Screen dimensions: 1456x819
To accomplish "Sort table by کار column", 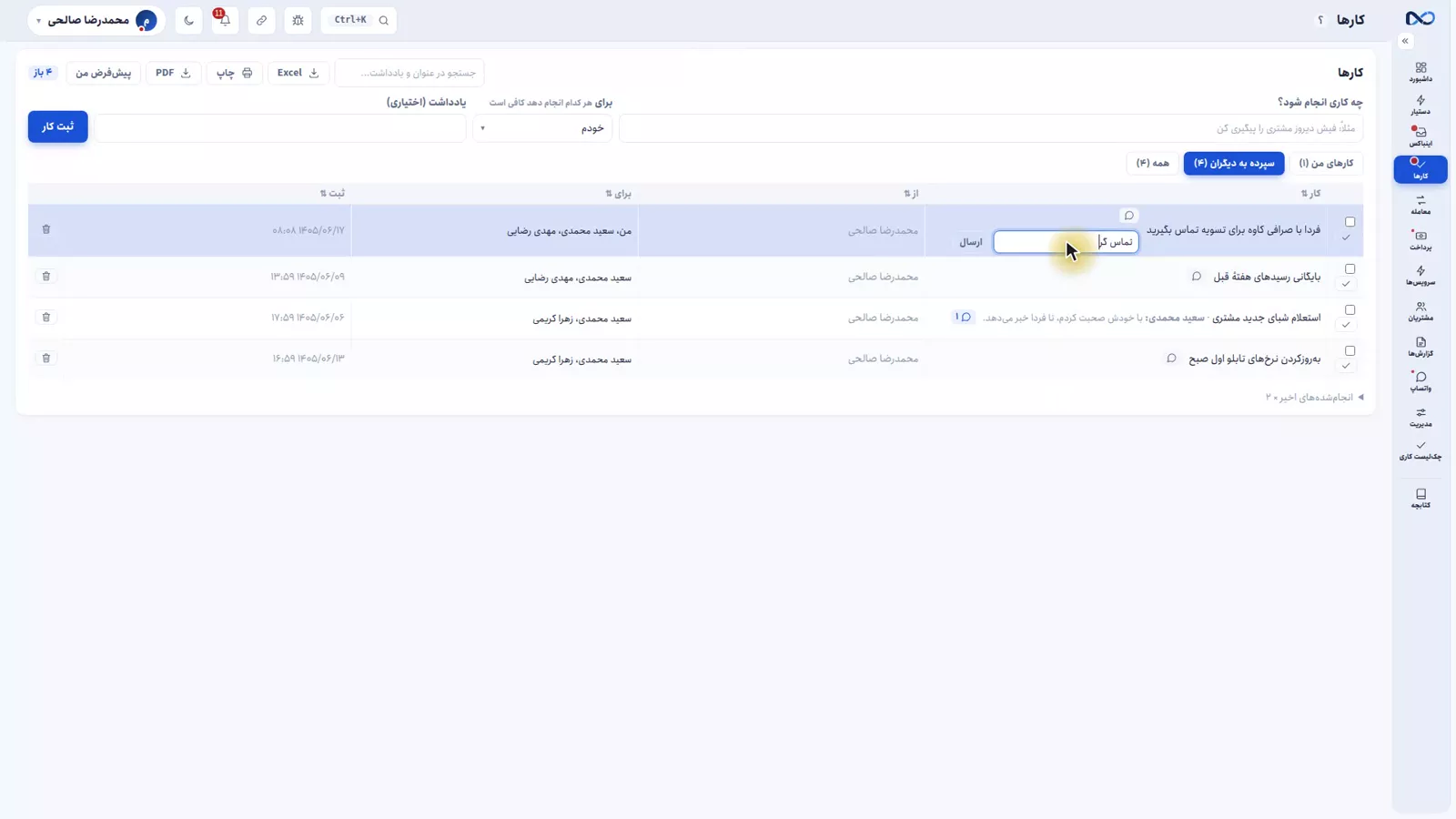I will (x=1310, y=194).
